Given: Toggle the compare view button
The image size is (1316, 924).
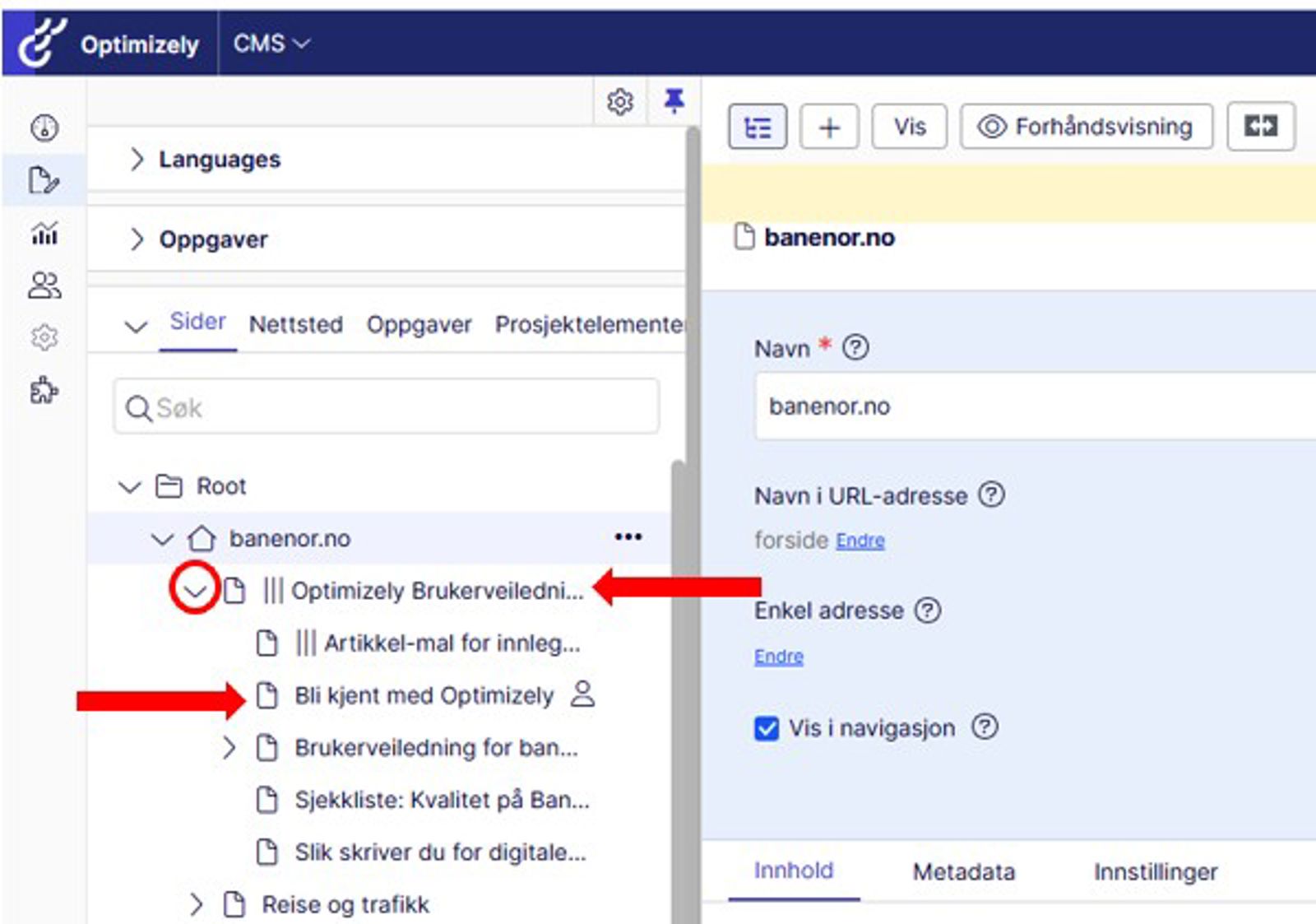Looking at the screenshot, I should (1260, 127).
